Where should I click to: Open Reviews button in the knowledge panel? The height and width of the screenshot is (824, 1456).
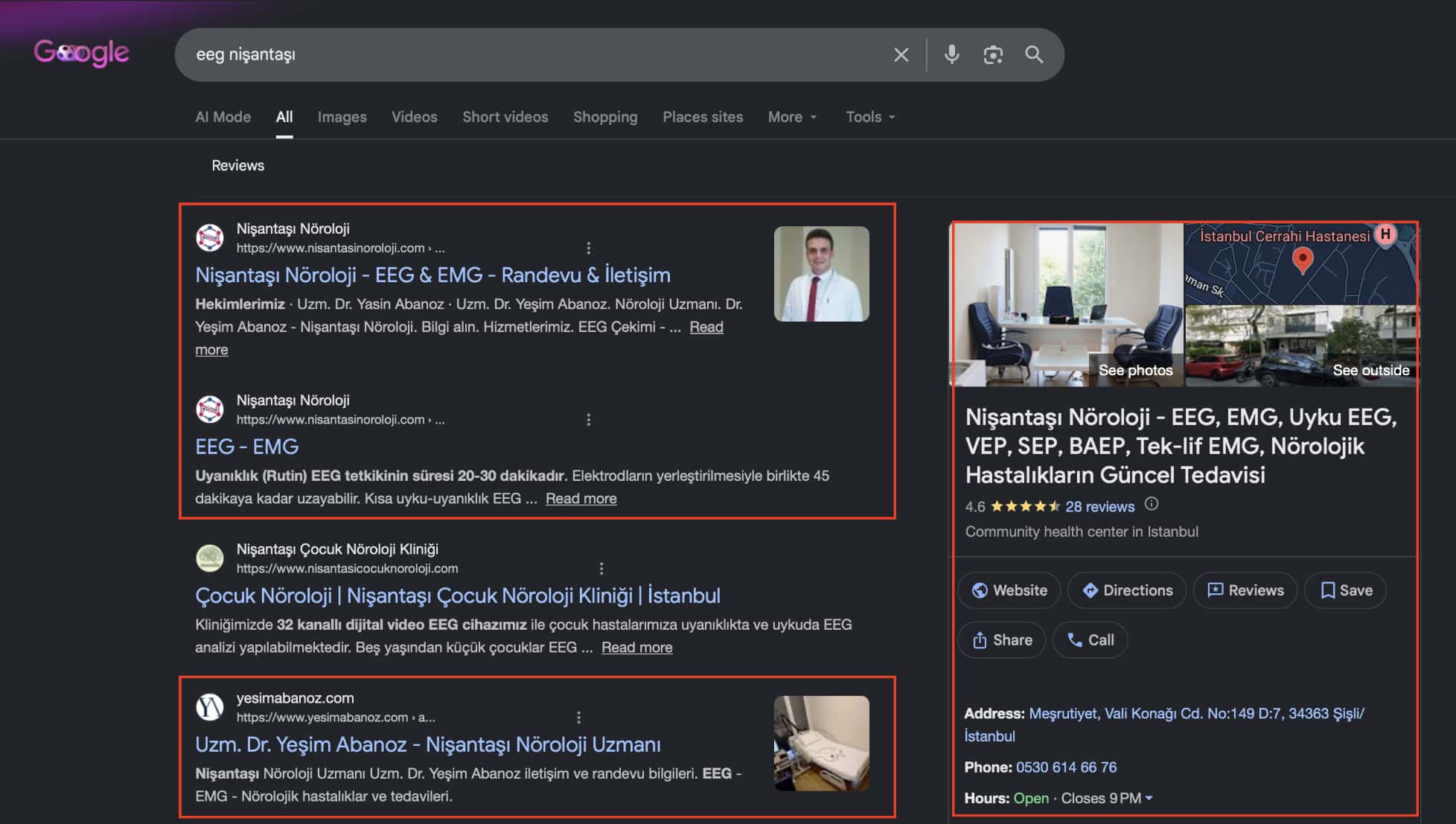tap(1245, 590)
